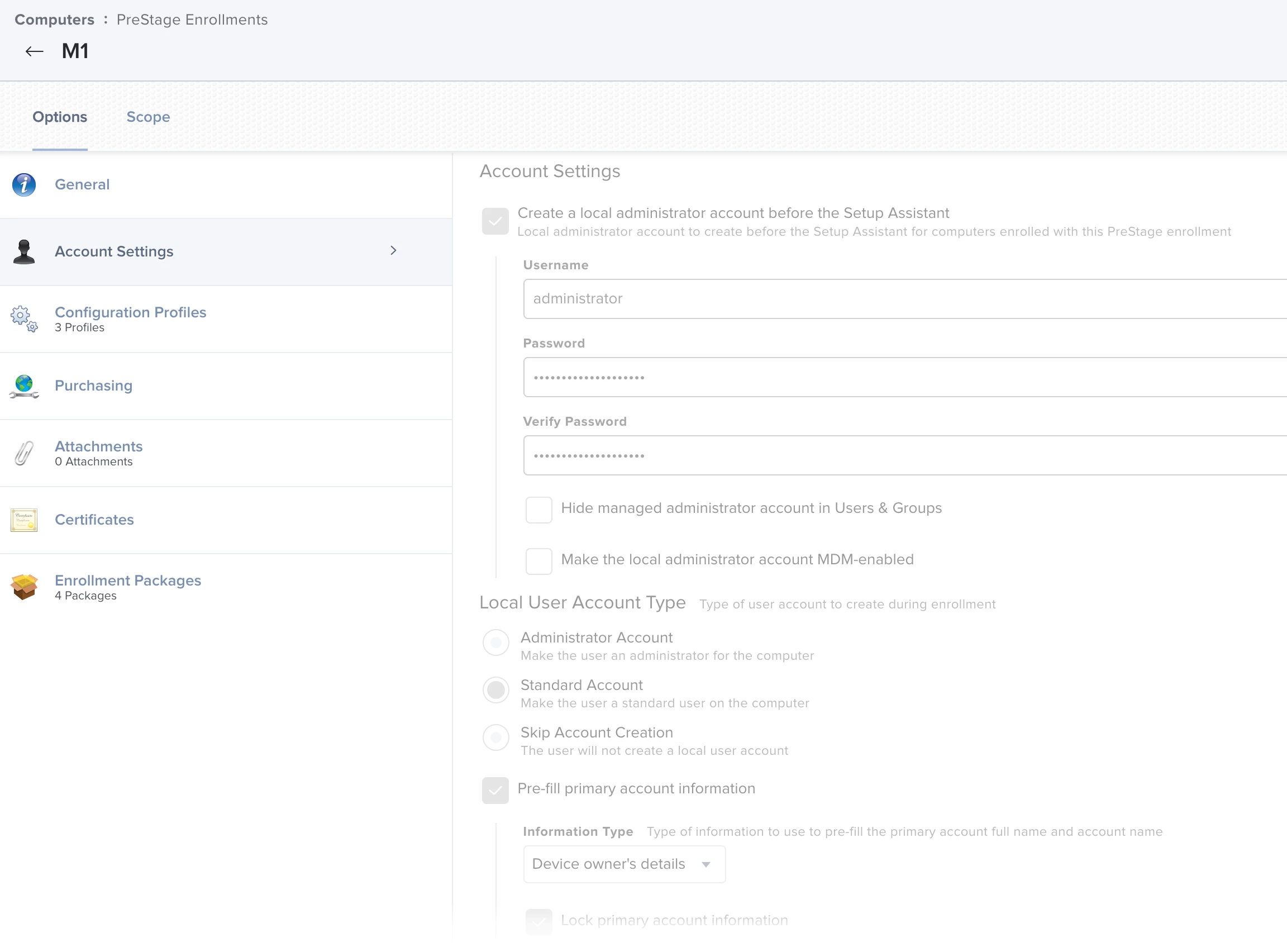Click the Attachments paperclip icon

pyautogui.click(x=23, y=453)
